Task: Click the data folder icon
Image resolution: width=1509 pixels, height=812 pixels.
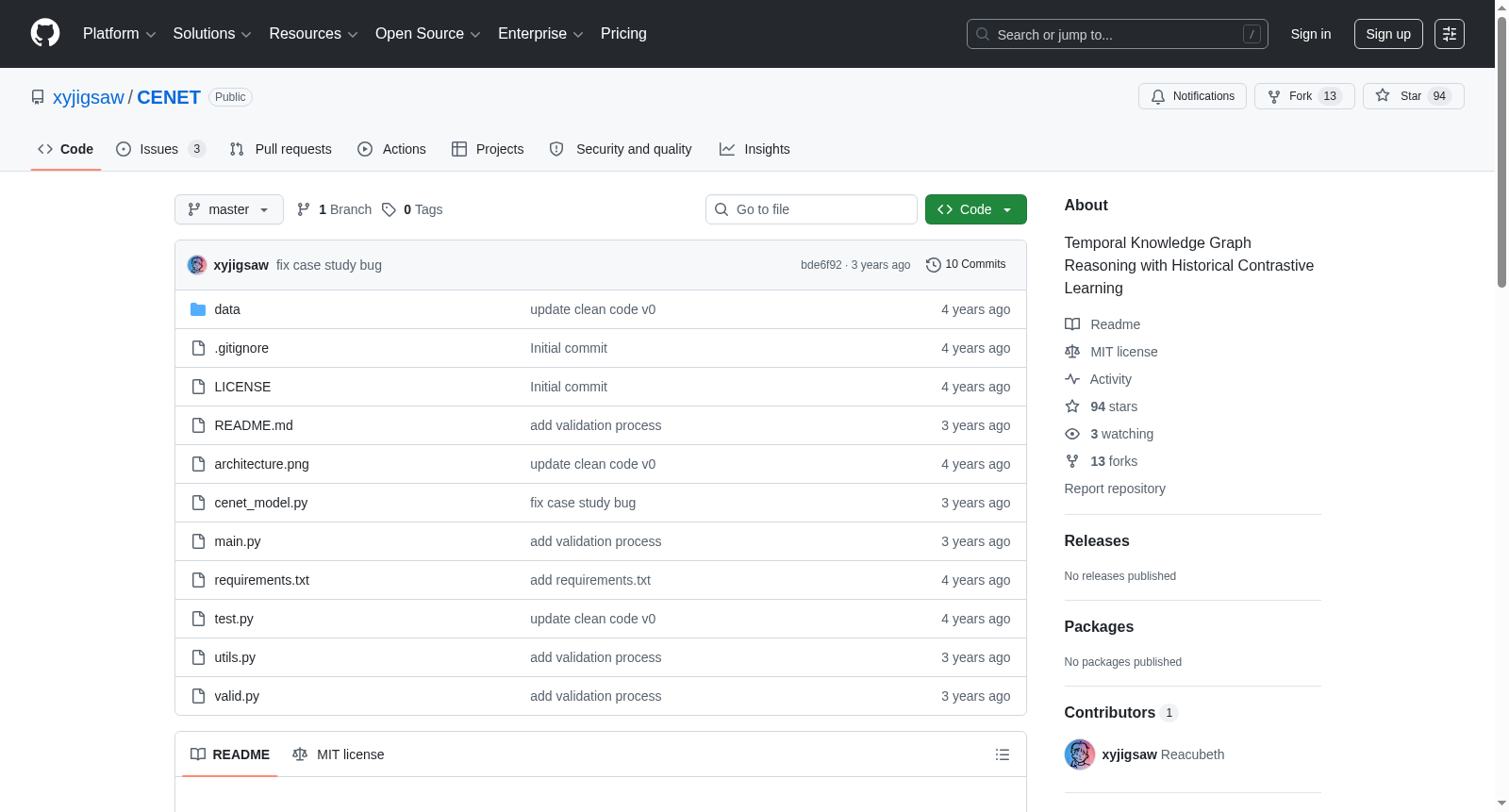Action: click(198, 309)
